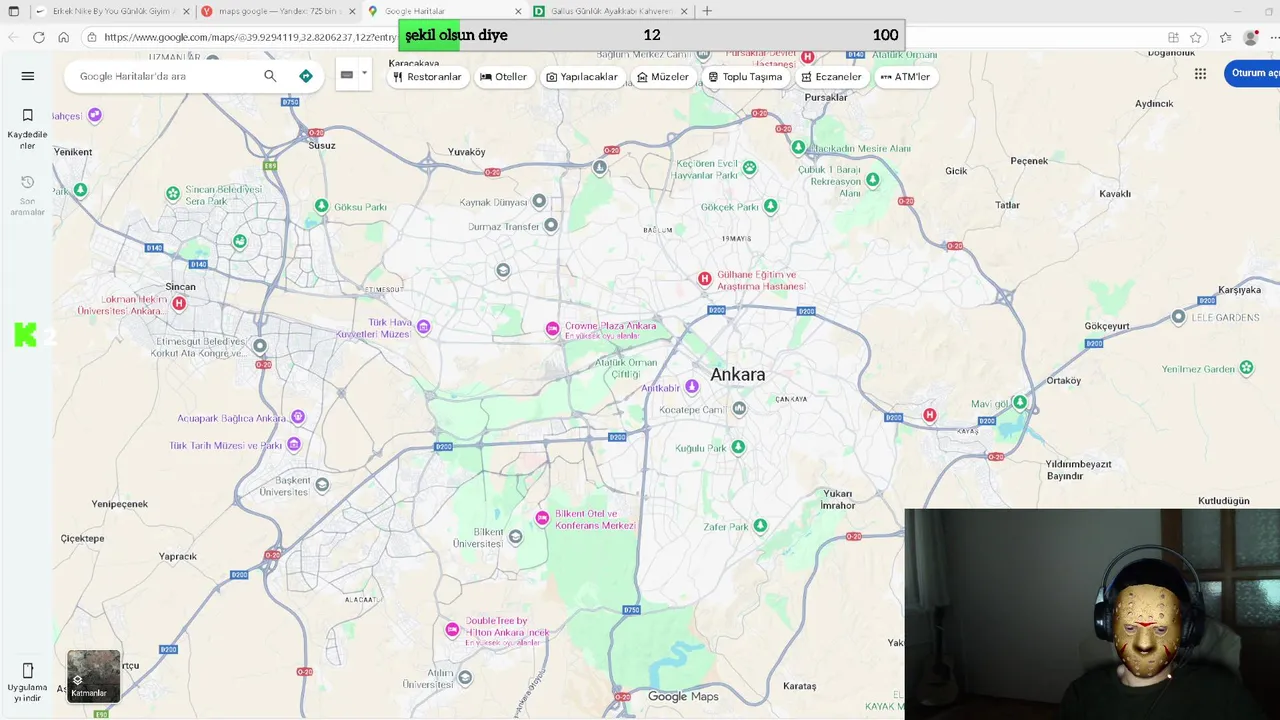Screen dimensions: 1280x720
Task: Click the browser back arrow
Action: 13,37
